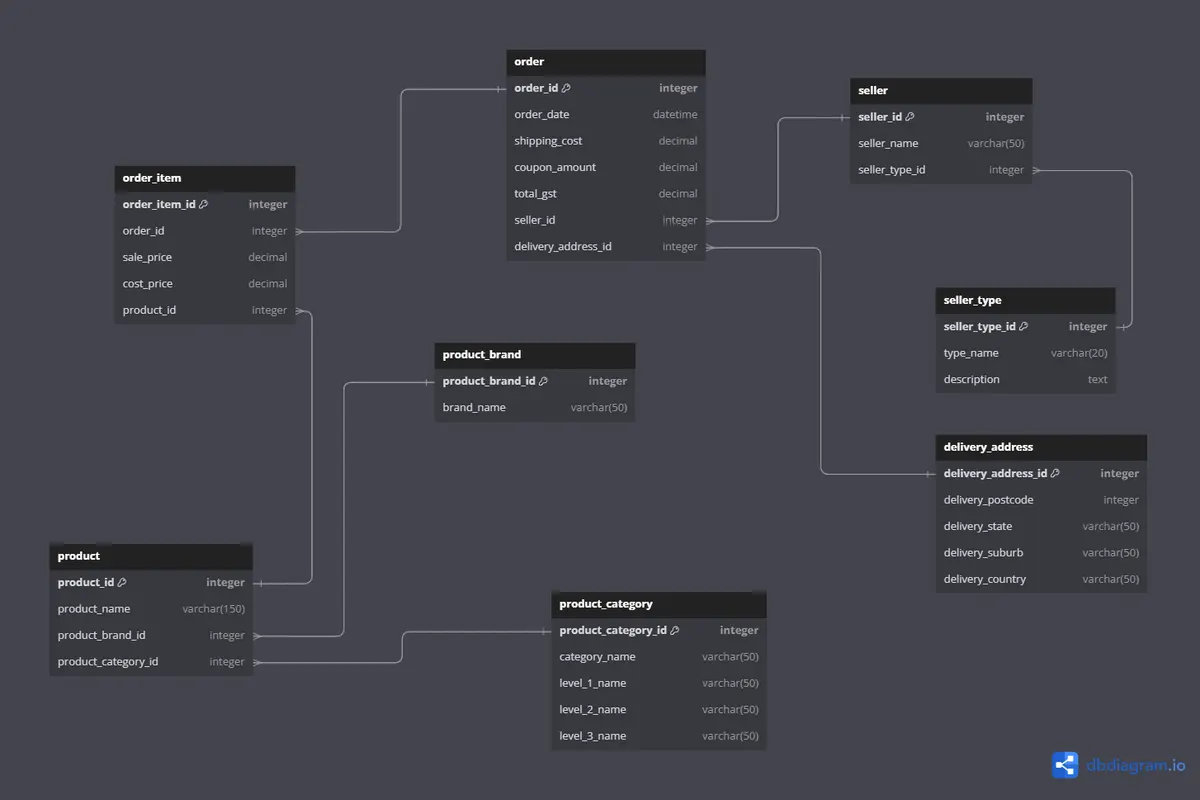The height and width of the screenshot is (800, 1200).
Task: Select the seller_type table header
Action: pyautogui.click(x=1025, y=301)
